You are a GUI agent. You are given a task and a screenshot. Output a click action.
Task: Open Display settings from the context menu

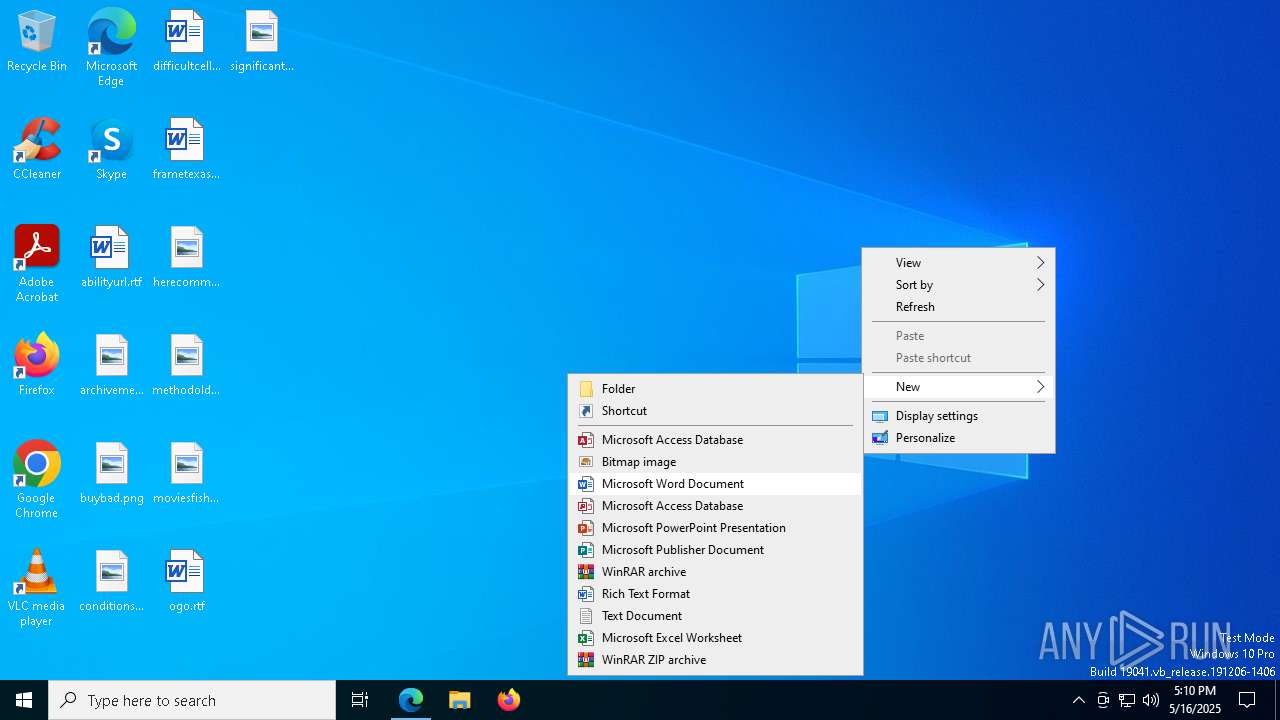click(959, 416)
